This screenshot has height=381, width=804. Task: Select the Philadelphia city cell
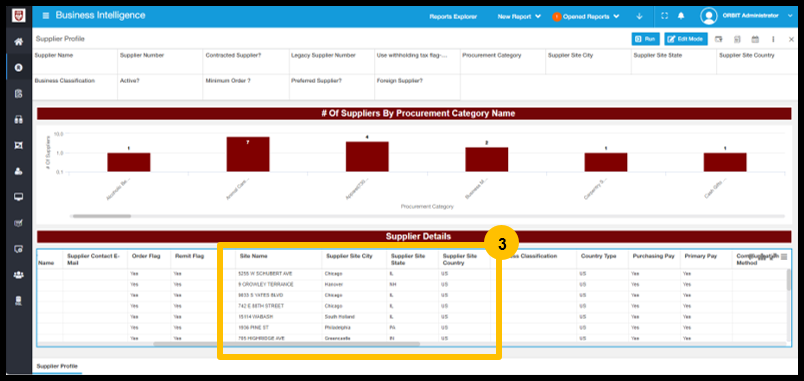[354, 328]
